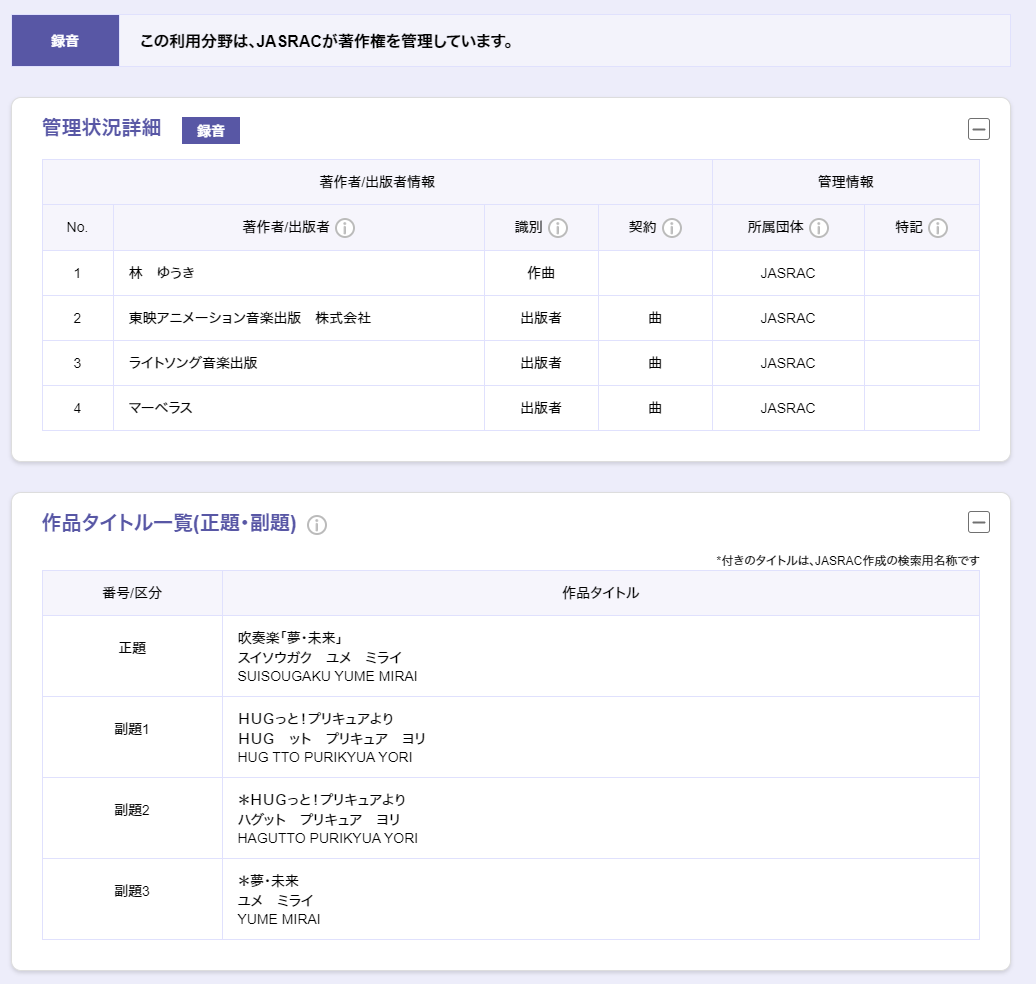Click the 作品タイトル column header
Screen dimensions: 1036x984
[x=601, y=593]
